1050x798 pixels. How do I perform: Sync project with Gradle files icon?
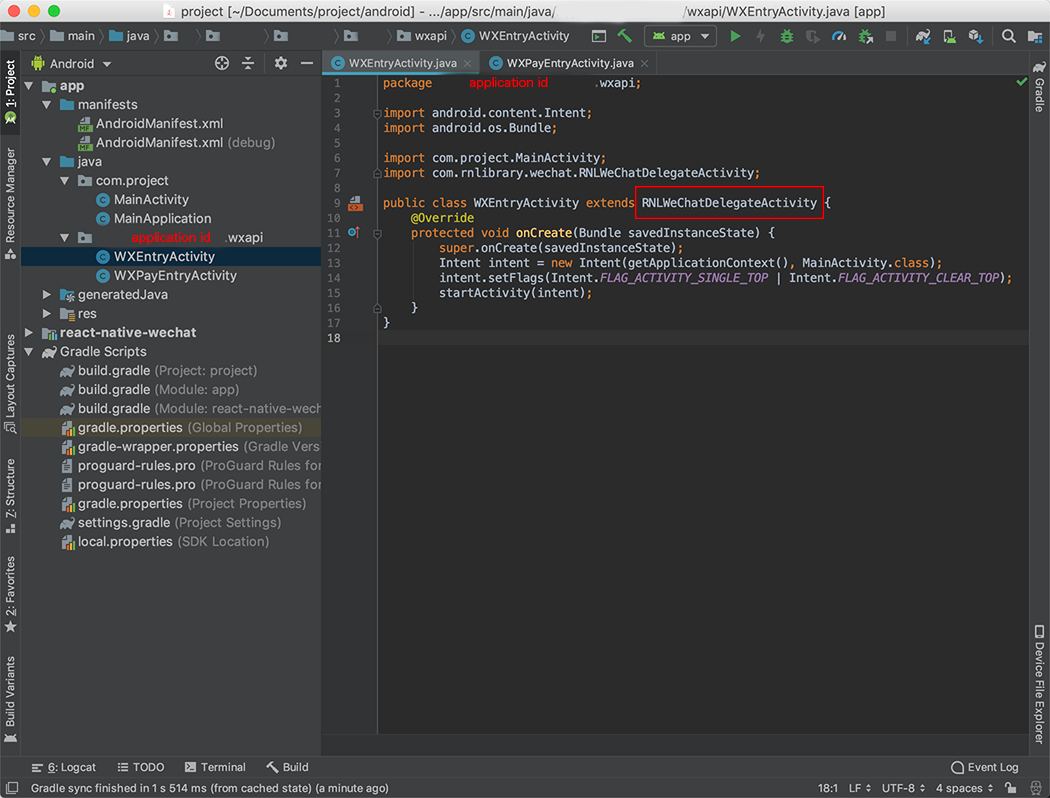[923, 36]
